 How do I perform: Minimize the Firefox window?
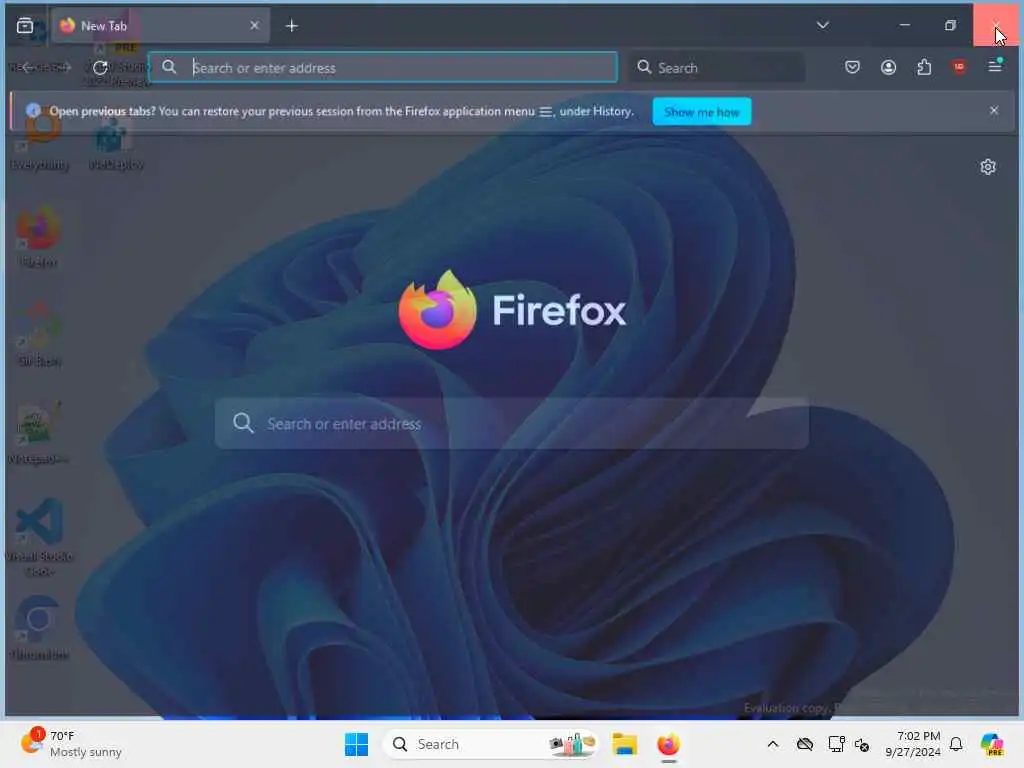[x=904, y=25]
